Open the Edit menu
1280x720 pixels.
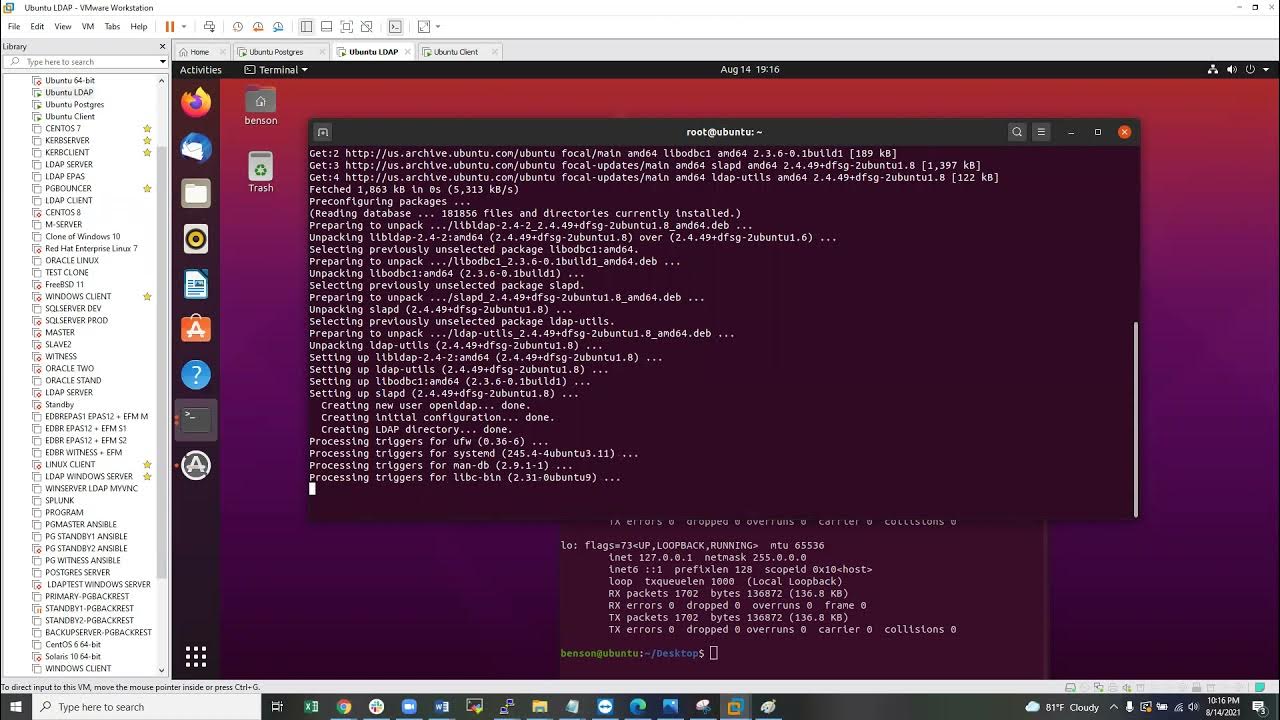pyautogui.click(x=37, y=26)
